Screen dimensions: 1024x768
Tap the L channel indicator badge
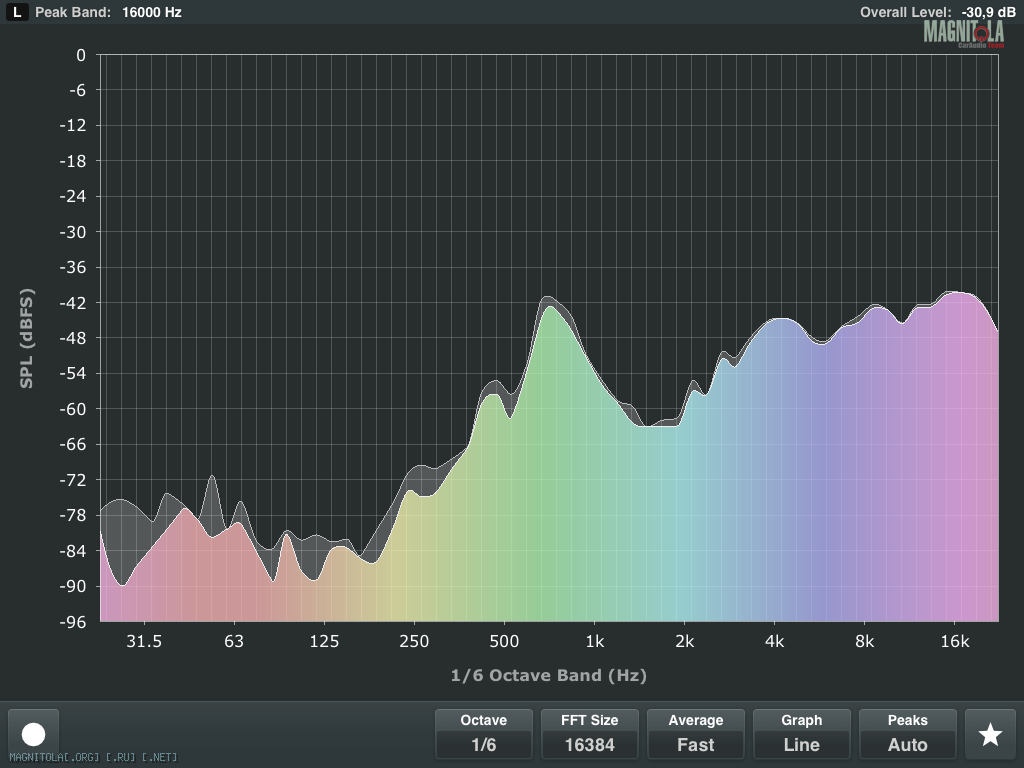click(x=18, y=13)
